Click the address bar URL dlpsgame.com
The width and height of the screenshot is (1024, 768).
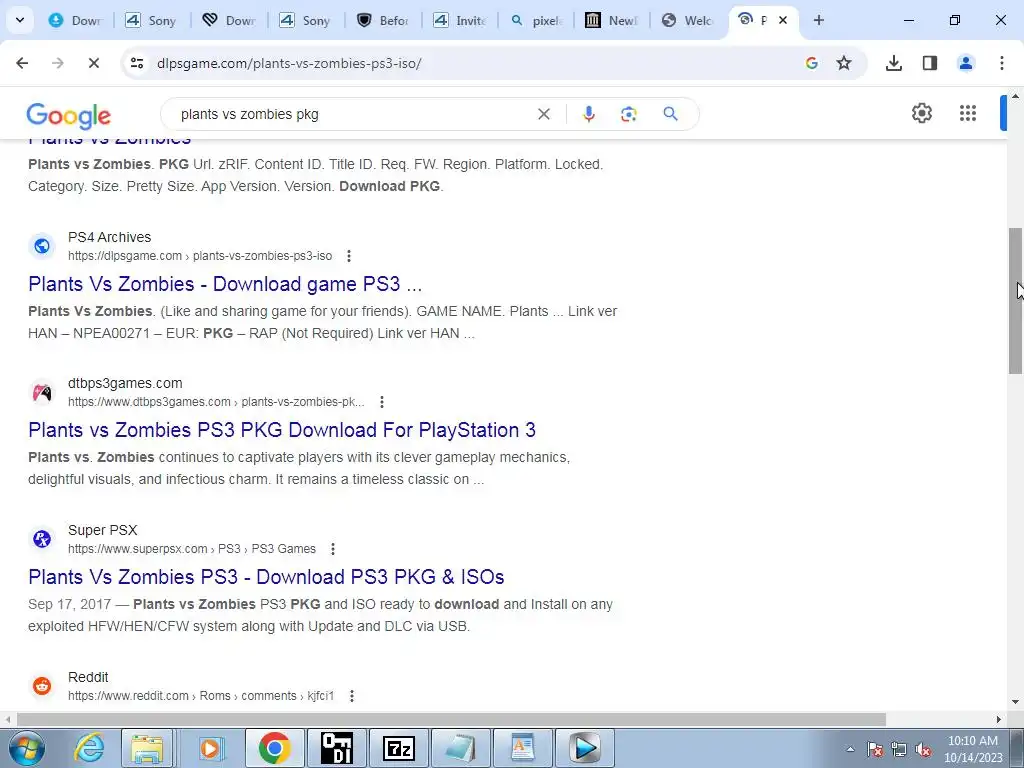coord(289,63)
